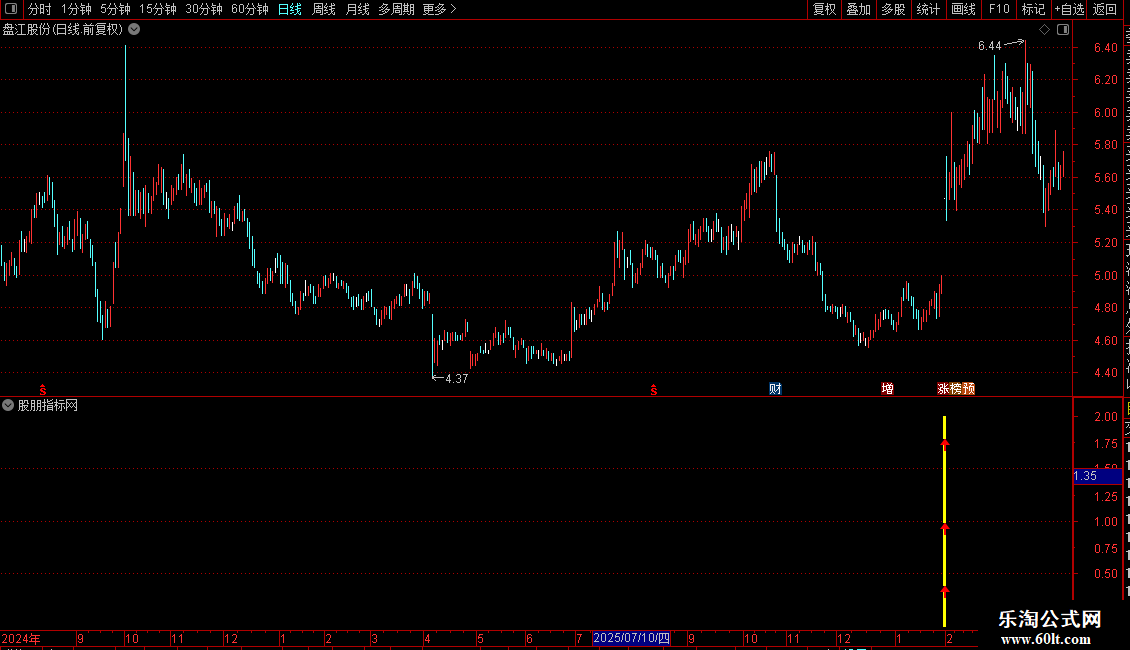
Task: Click the red S marker near September
Action: point(43,390)
